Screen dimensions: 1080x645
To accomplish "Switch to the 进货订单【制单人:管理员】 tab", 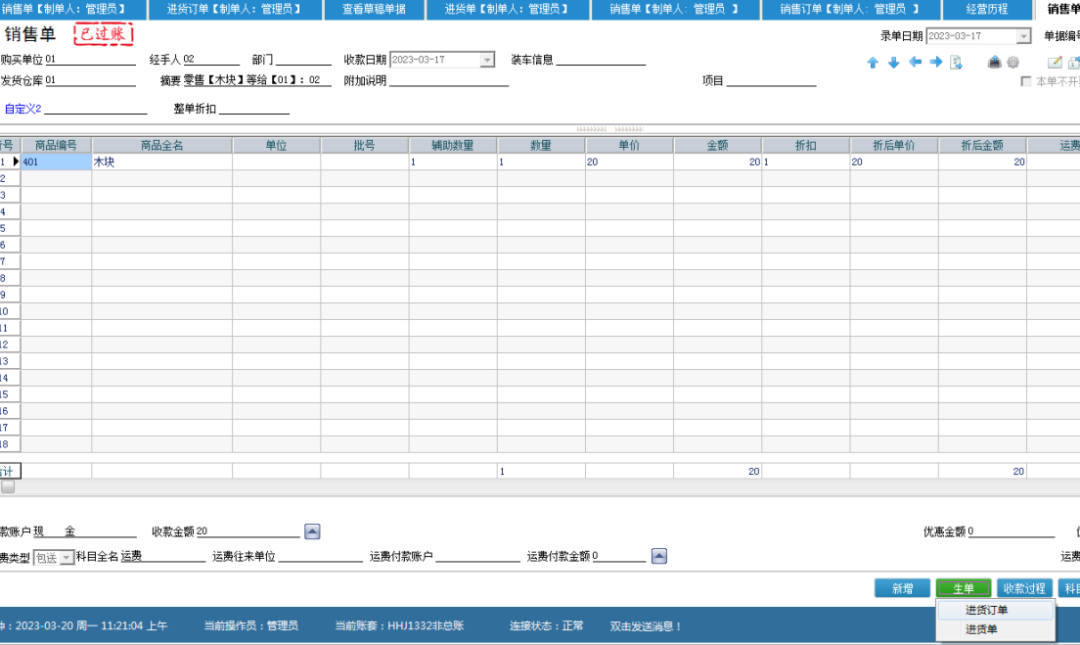I will tap(235, 9).
